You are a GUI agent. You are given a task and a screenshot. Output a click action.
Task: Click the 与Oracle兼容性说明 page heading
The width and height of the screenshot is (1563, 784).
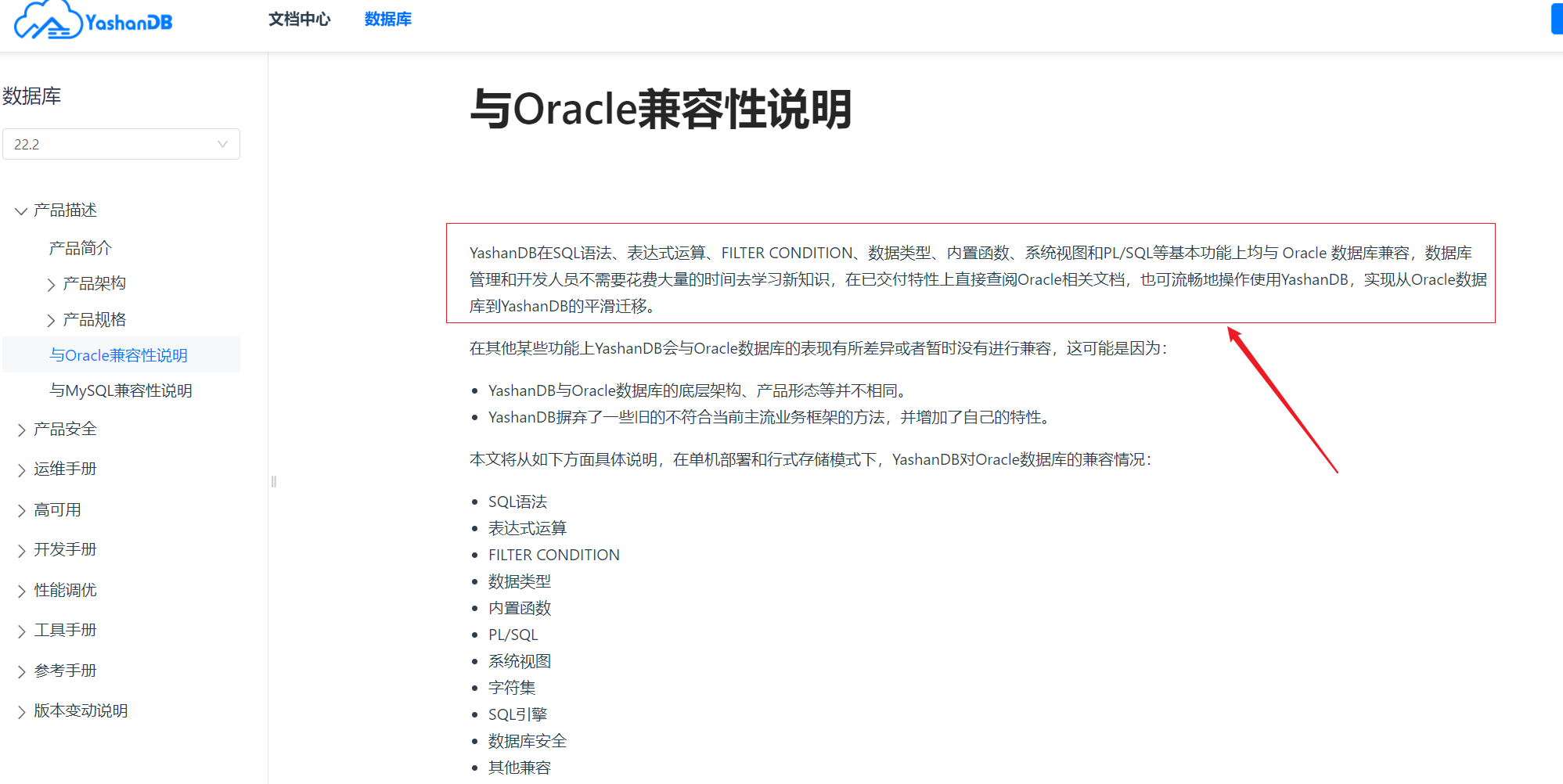click(x=661, y=110)
